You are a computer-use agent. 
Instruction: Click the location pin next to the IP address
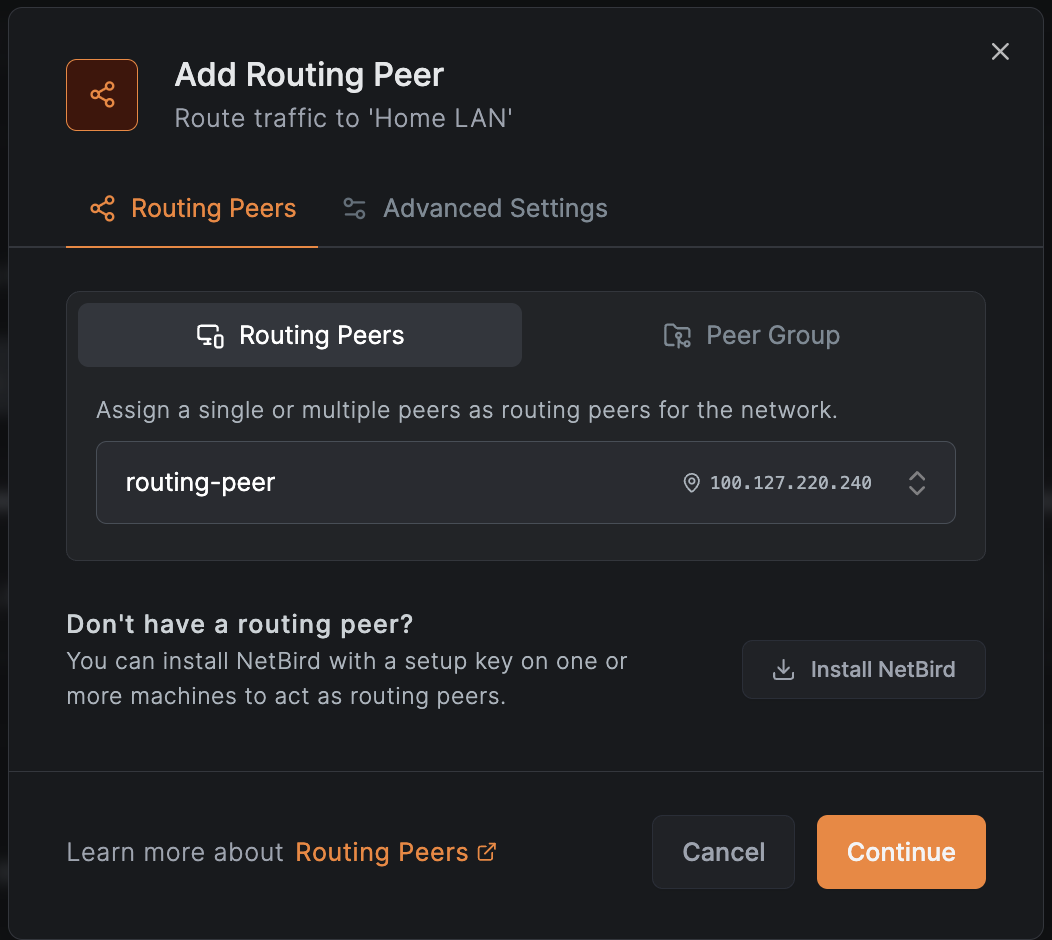click(691, 482)
